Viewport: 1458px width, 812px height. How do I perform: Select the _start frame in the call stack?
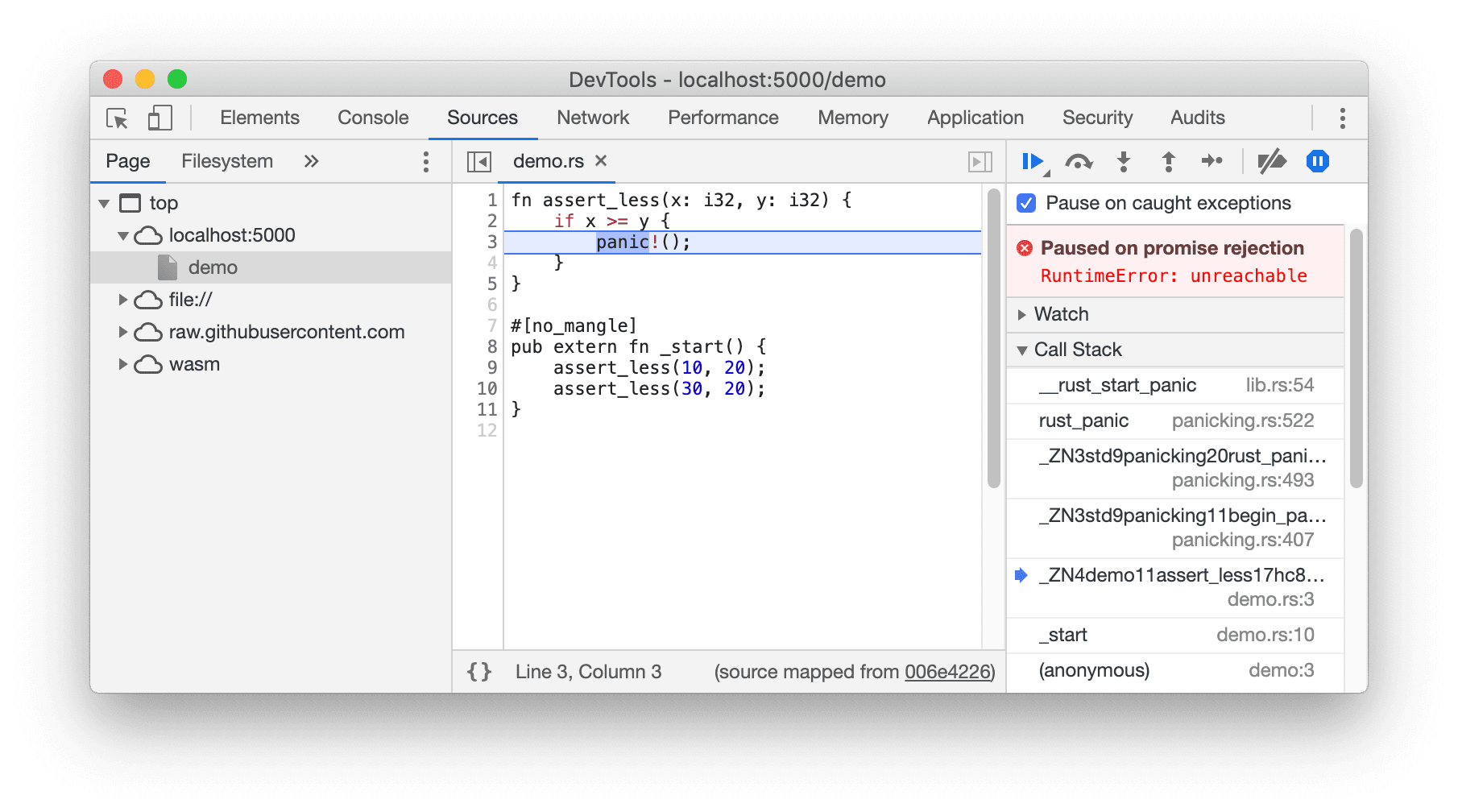pos(1063,635)
